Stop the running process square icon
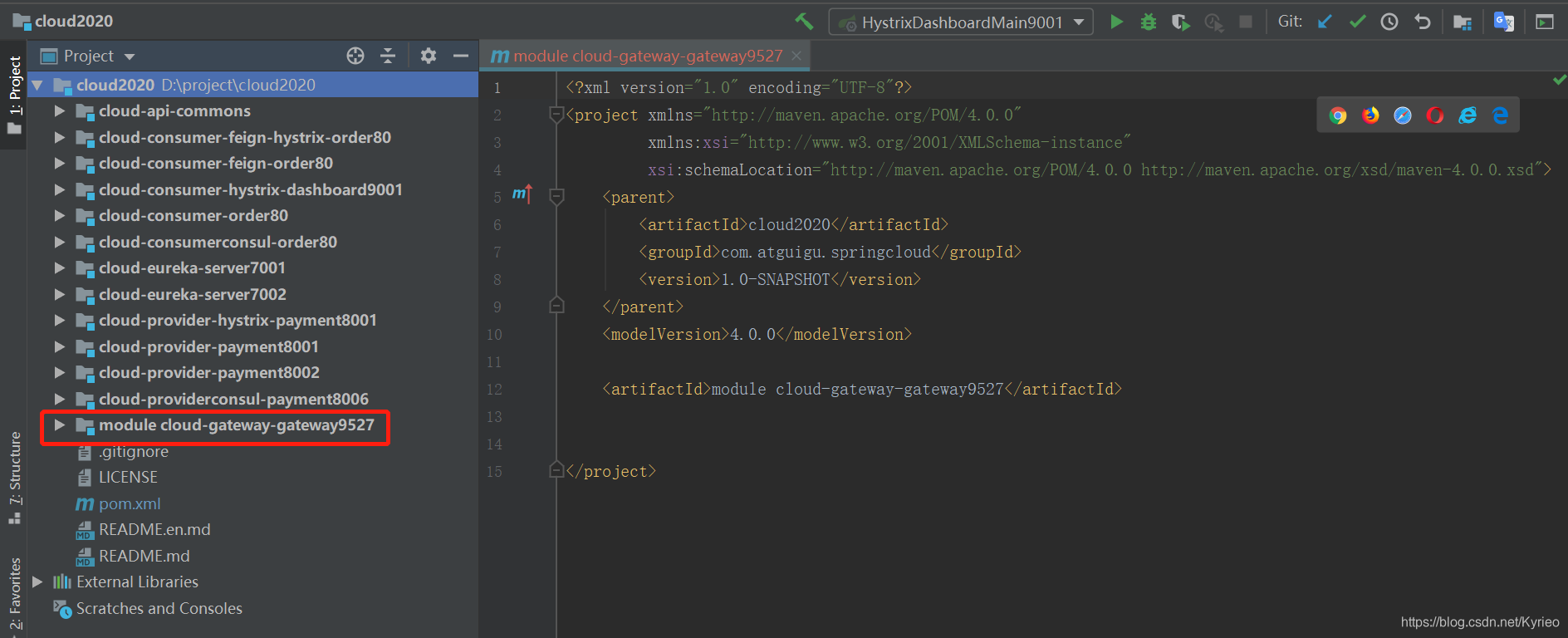 coord(1246,22)
